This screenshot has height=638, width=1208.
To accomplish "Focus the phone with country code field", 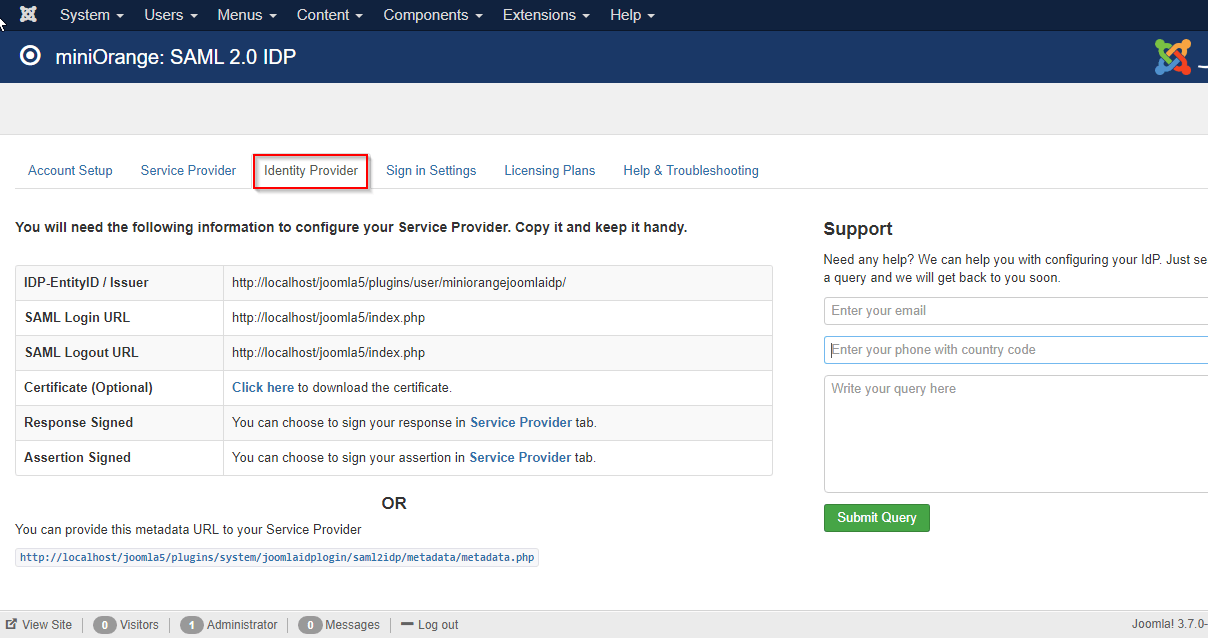I will [1016, 350].
